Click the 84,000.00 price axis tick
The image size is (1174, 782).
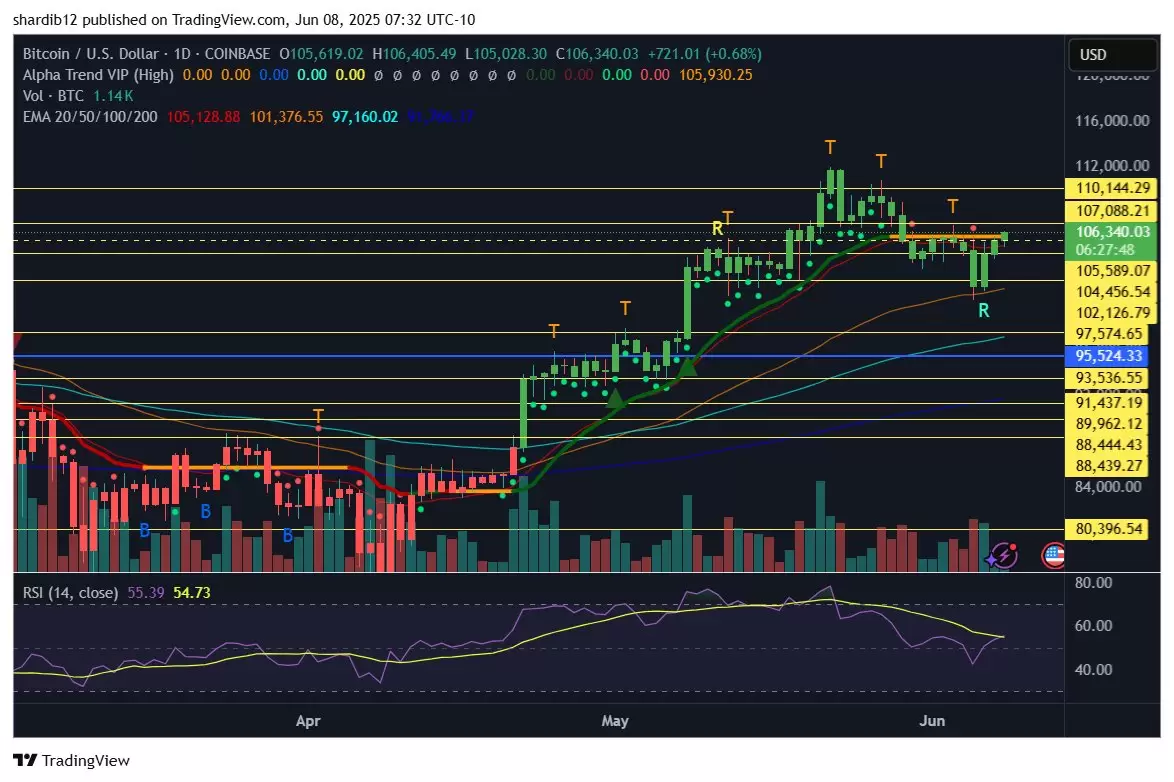tap(1108, 487)
